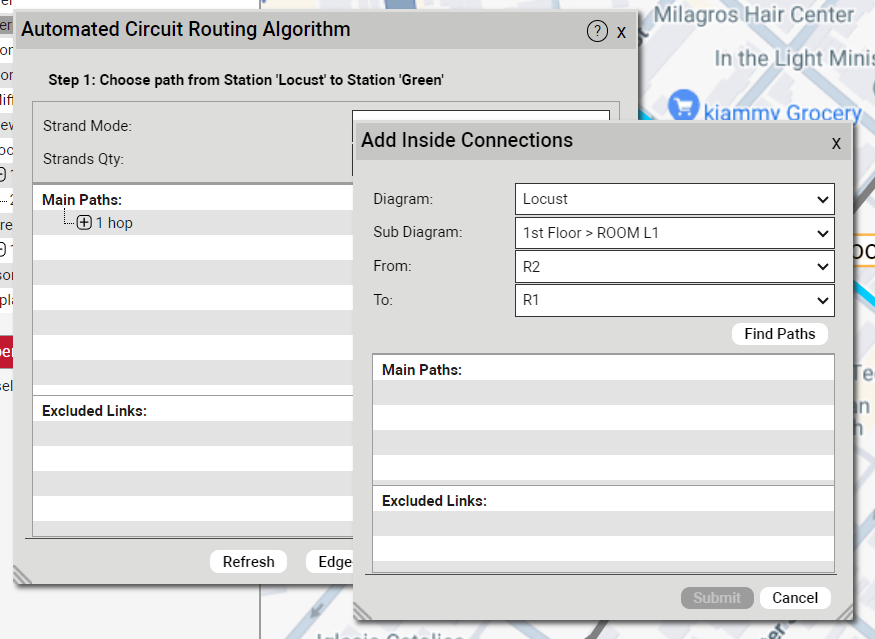This screenshot has height=639, width=875.
Task: Click the partially hidden Edge button
Action: (x=332, y=562)
